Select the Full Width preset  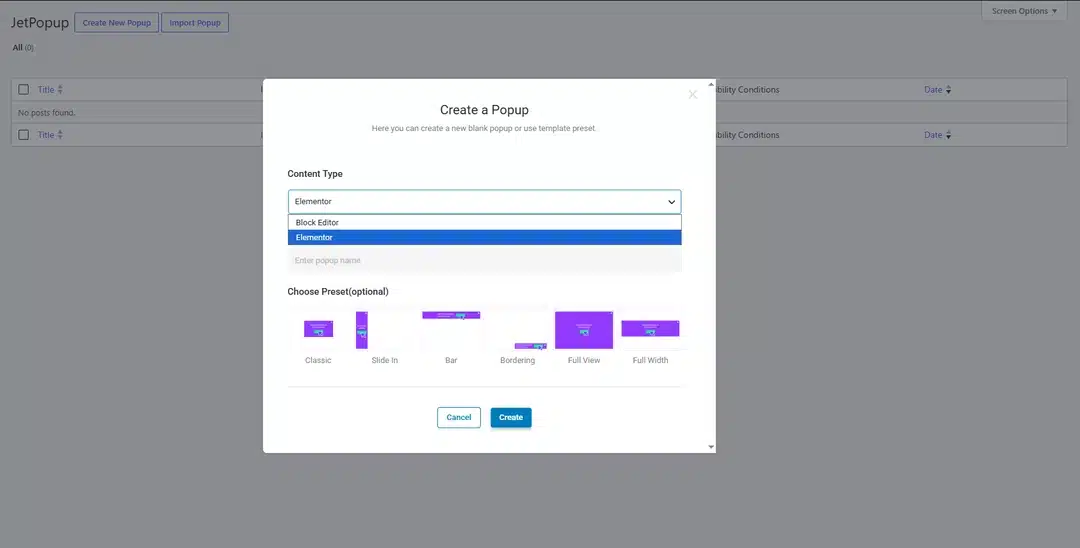click(650, 330)
